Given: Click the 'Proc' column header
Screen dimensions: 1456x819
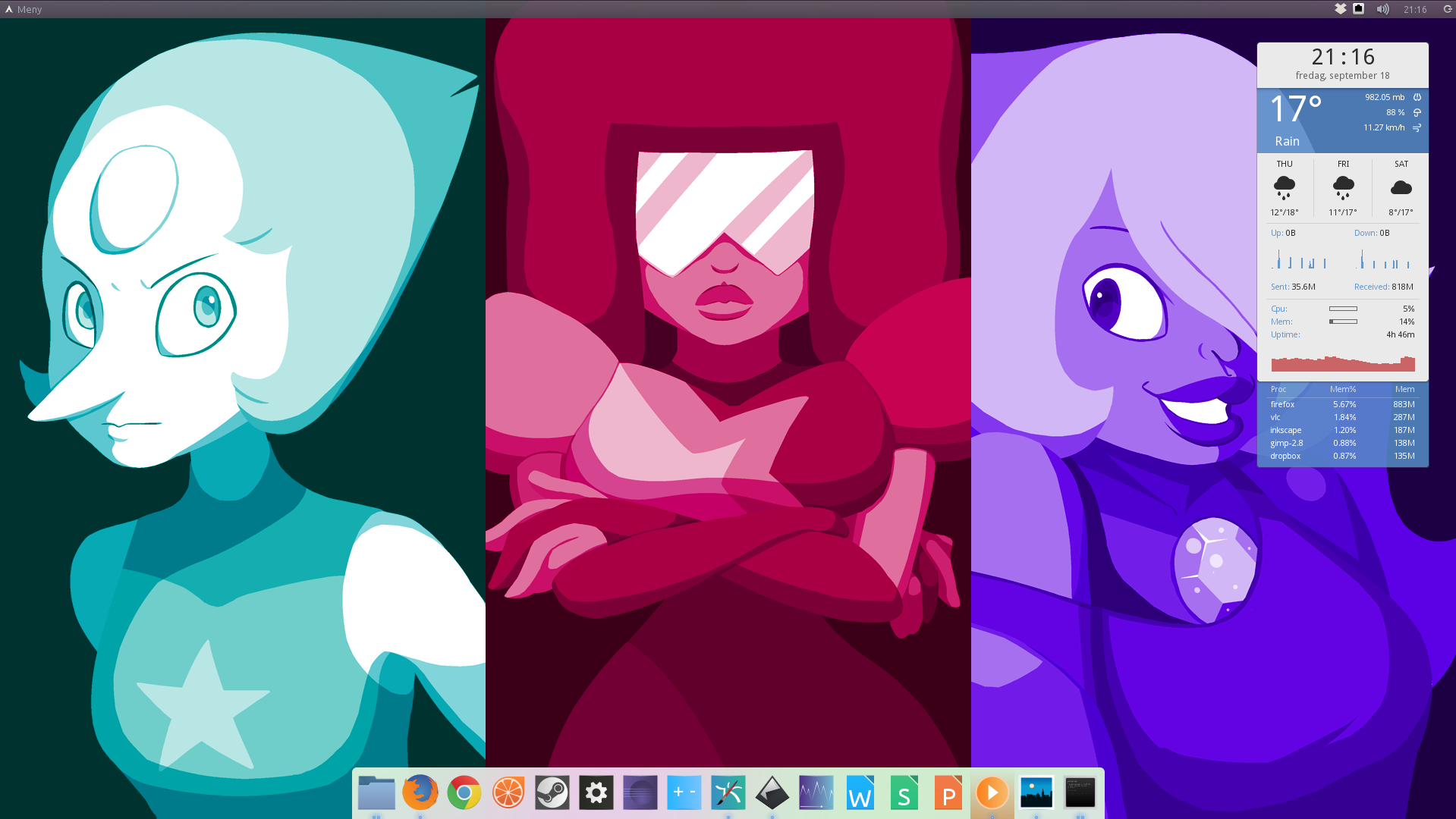Looking at the screenshot, I should pyautogui.click(x=1278, y=389).
